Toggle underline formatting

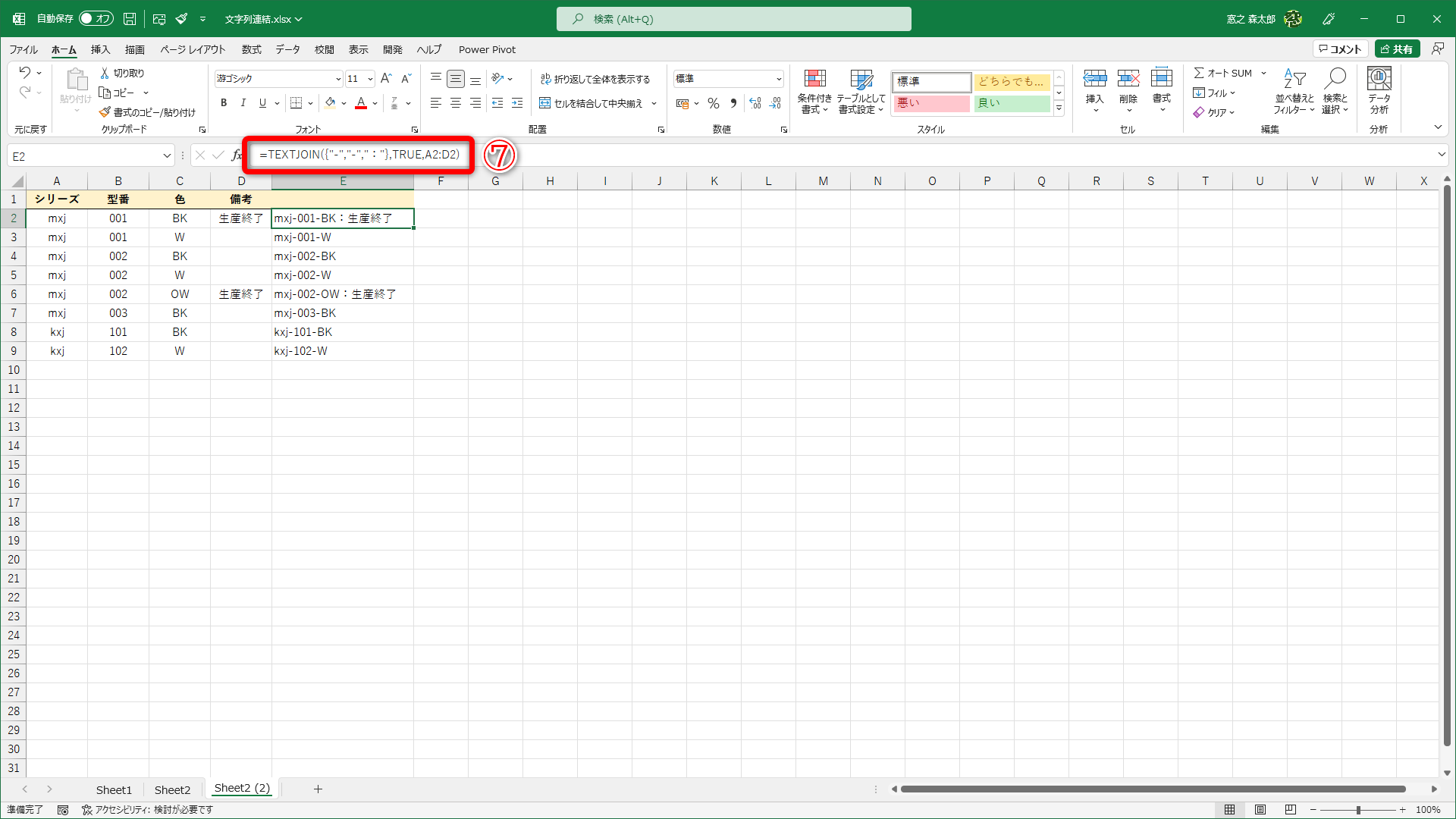coord(262,102)
